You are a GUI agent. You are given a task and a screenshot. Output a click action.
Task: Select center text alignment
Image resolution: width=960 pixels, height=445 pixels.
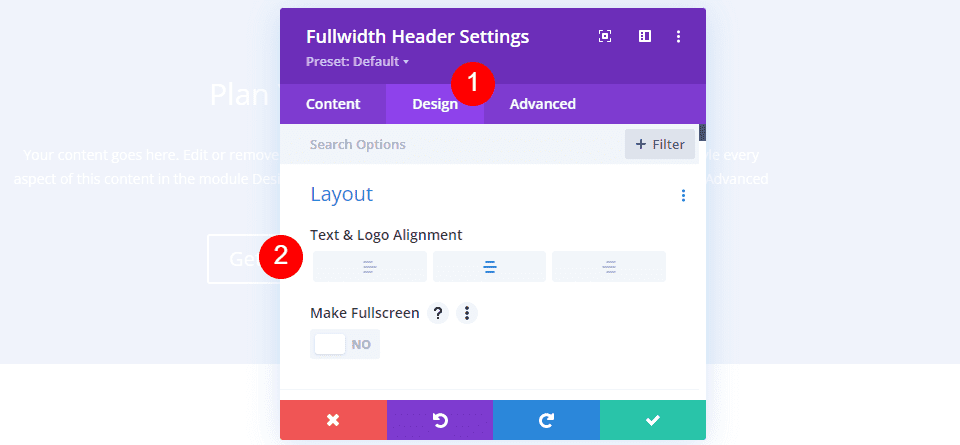click(x=489, y=267)
